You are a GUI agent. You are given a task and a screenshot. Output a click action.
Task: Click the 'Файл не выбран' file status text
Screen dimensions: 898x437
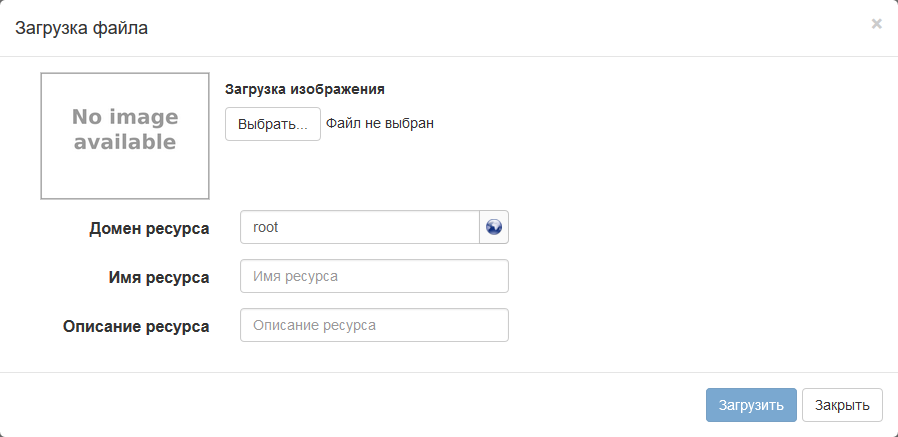coord(380,124)
